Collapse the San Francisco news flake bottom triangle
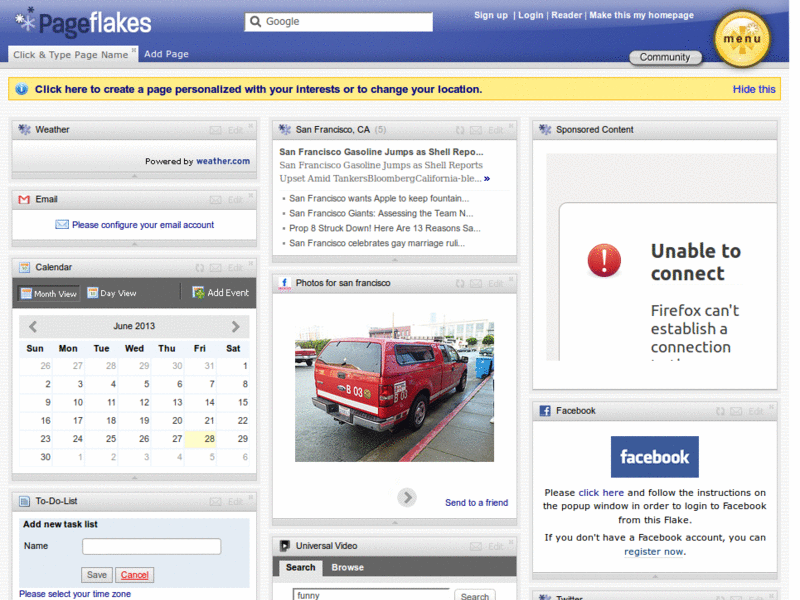The height and width of the screenshot is (600, 800). [x=394, y=260]
